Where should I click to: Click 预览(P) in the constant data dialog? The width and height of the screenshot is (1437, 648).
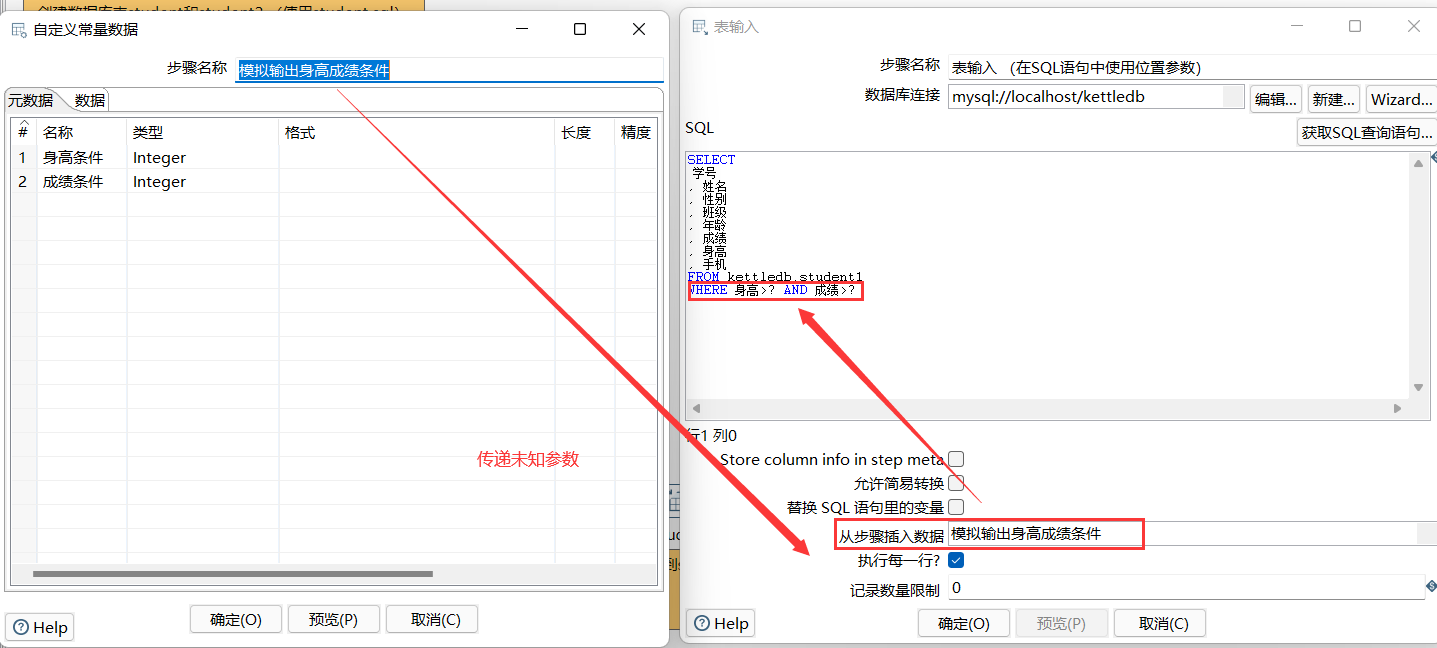coord(333,618)
